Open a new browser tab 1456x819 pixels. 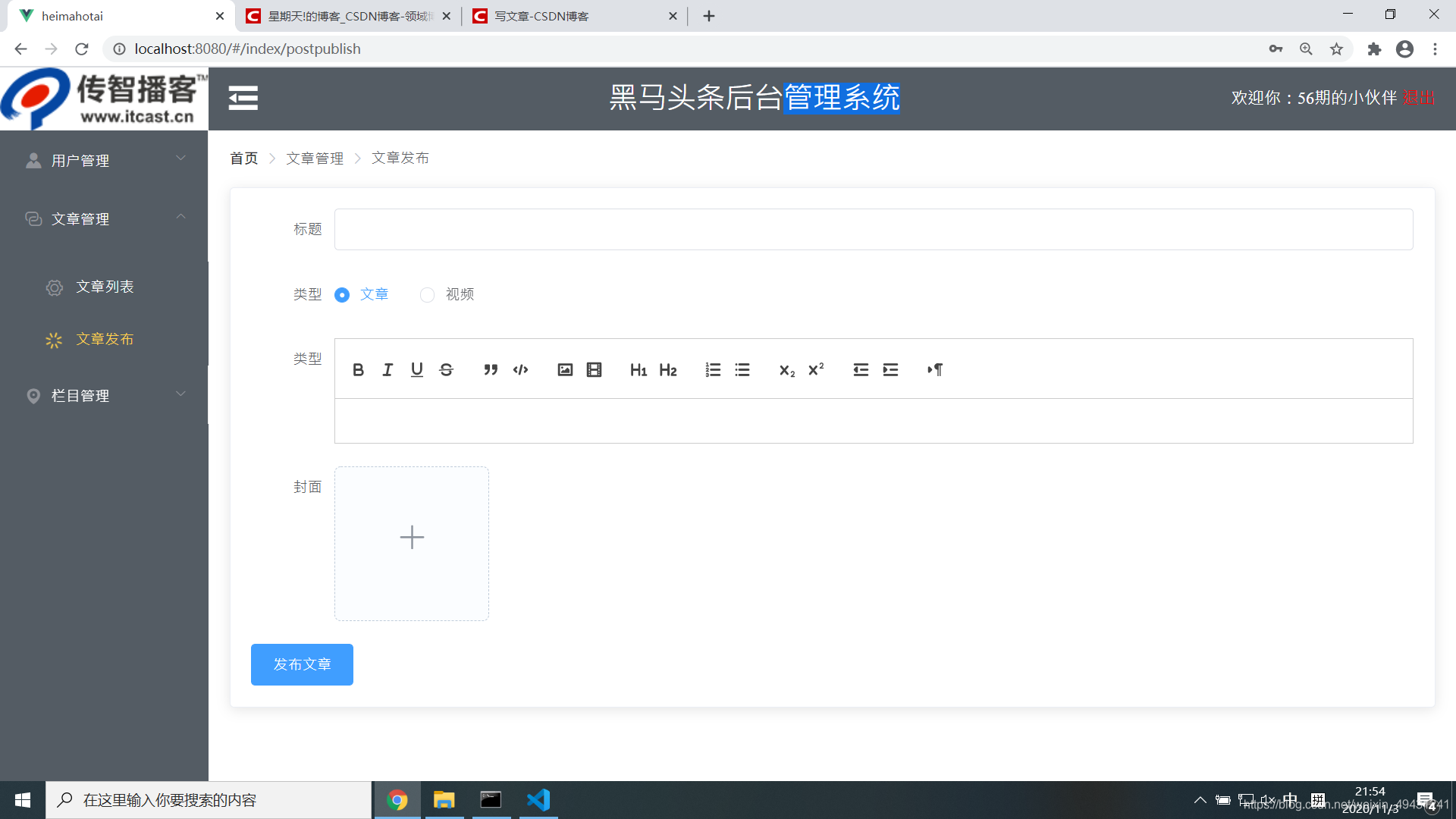(709, 16)
